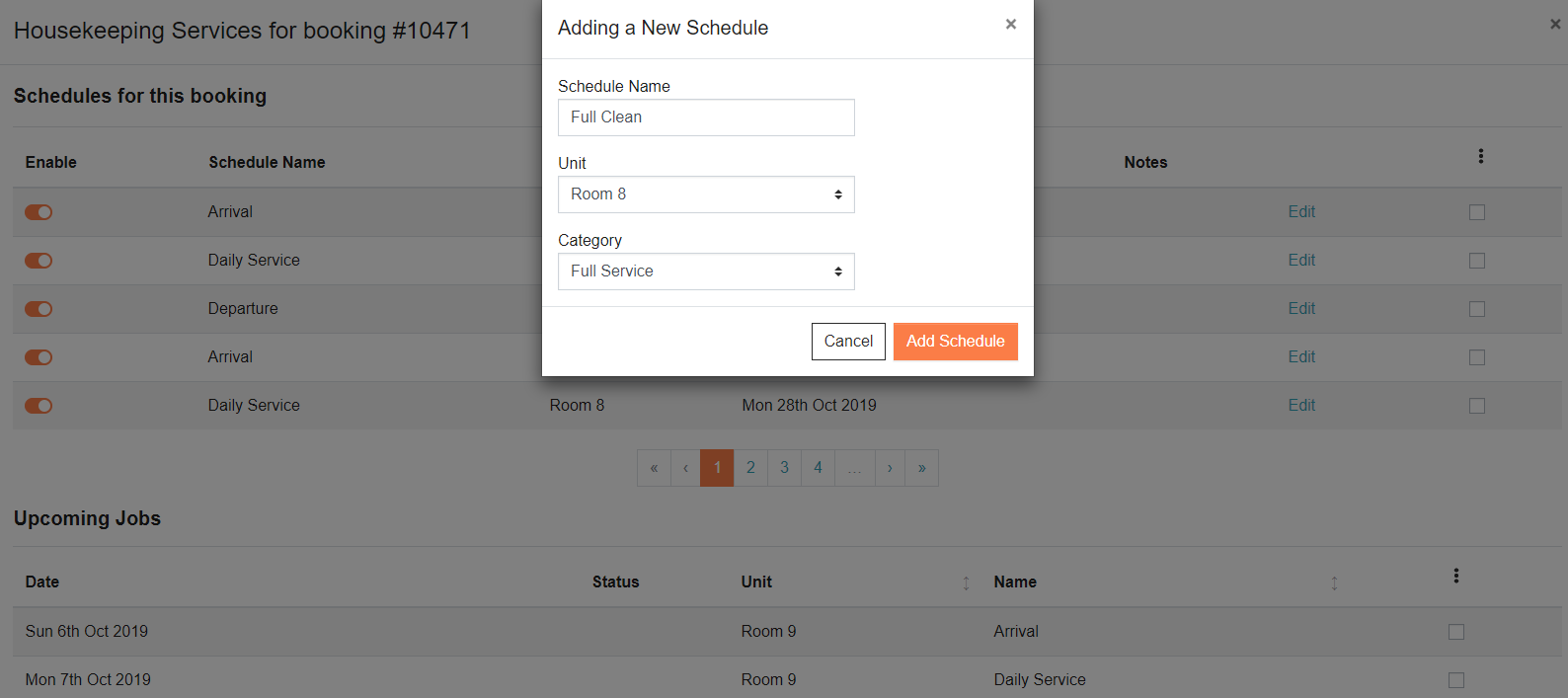The height and width of the screenshot is (698, 1568).
Task: Select the Daily Service name in Upcoming Jobs
Action: [1040, 679]
